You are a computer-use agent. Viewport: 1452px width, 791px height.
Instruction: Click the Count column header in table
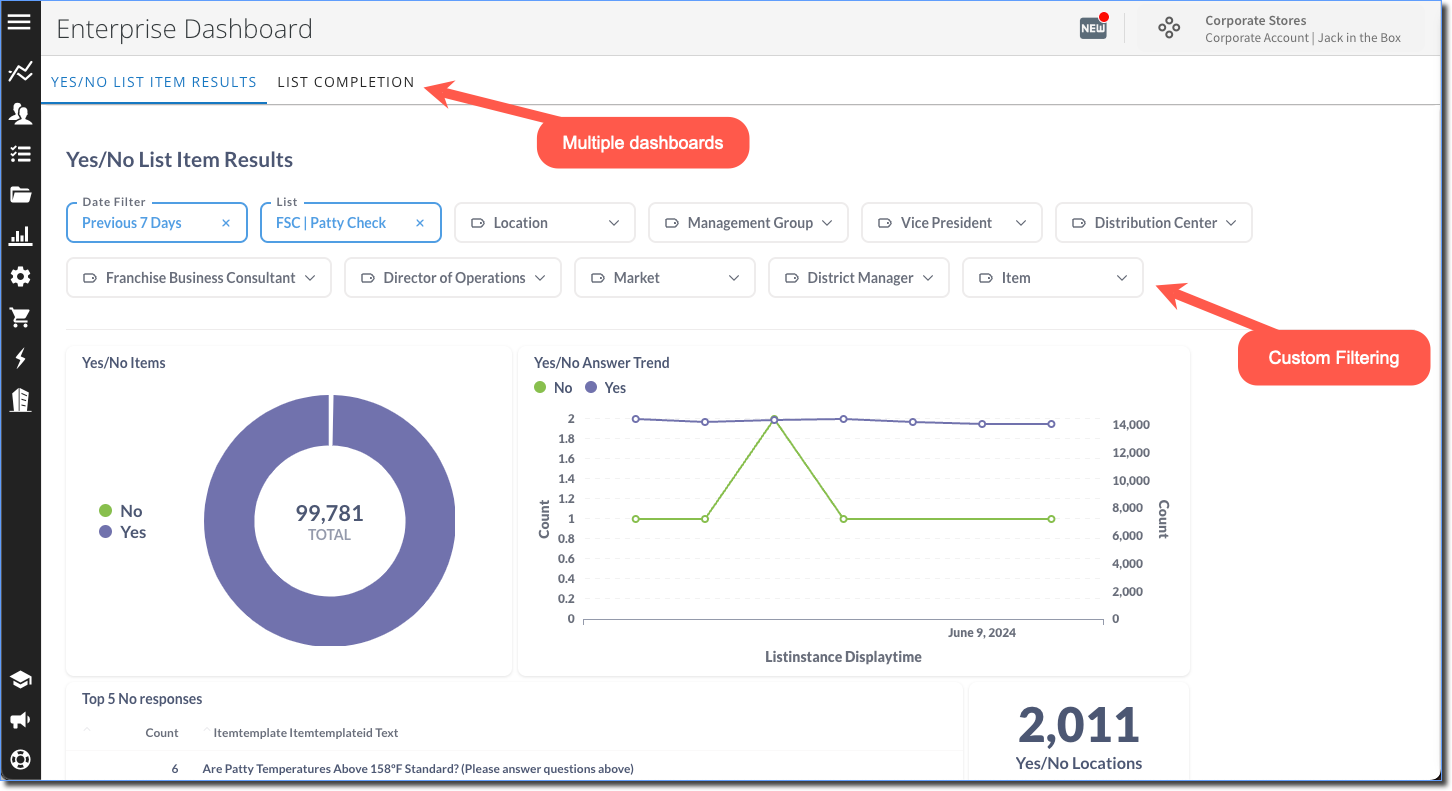coord(161,733)
